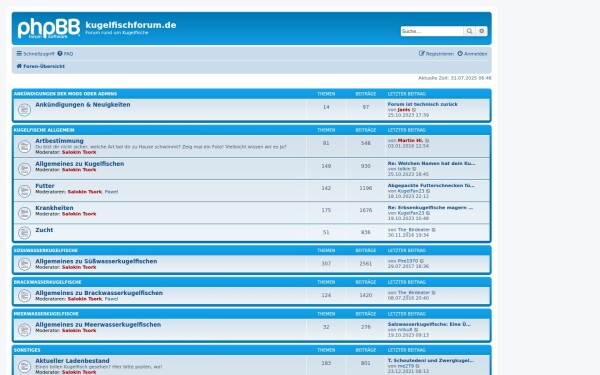The height and width of the screenshot is (375, 600).
Task: Open 'T. Schoutedeni und Zwergkugel...' last post
Action: 431,360
